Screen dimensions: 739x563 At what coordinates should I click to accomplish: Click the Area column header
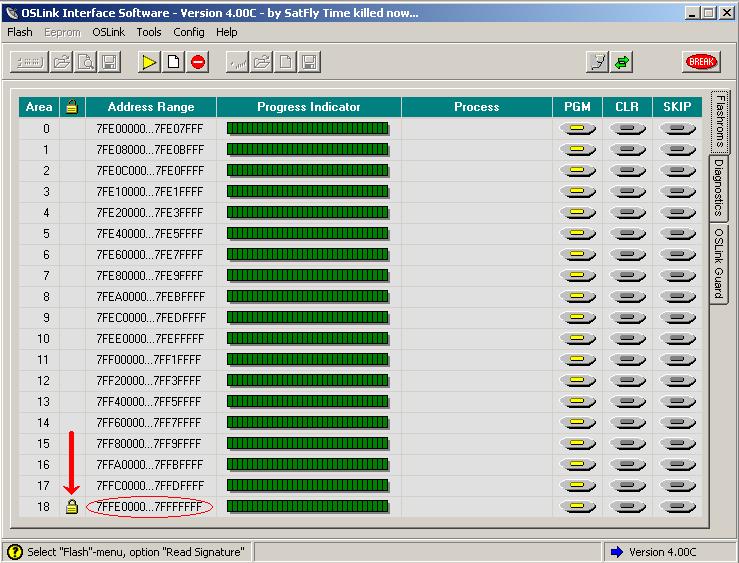point(39,107)
